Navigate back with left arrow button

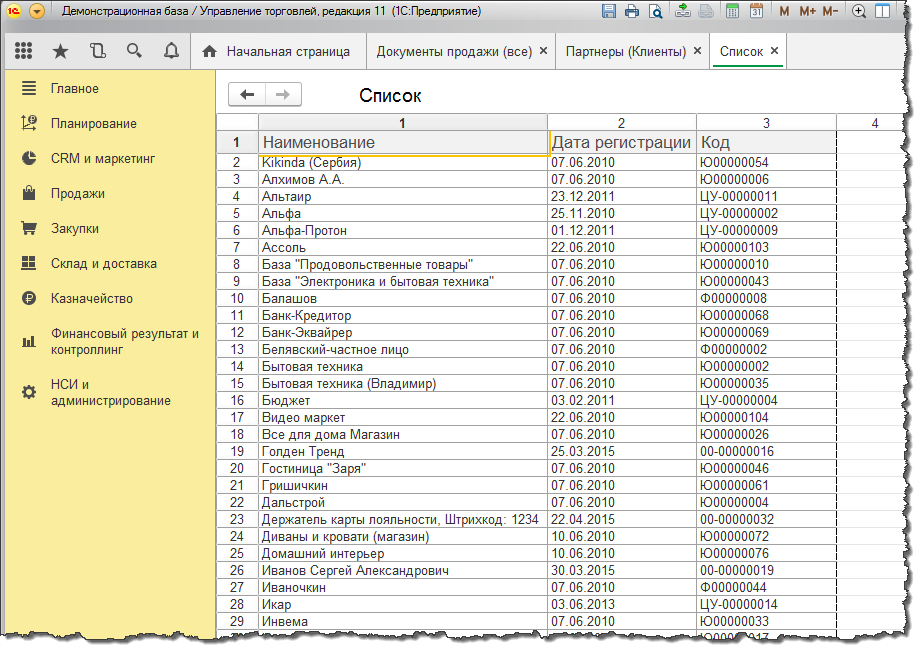(247, 94)
